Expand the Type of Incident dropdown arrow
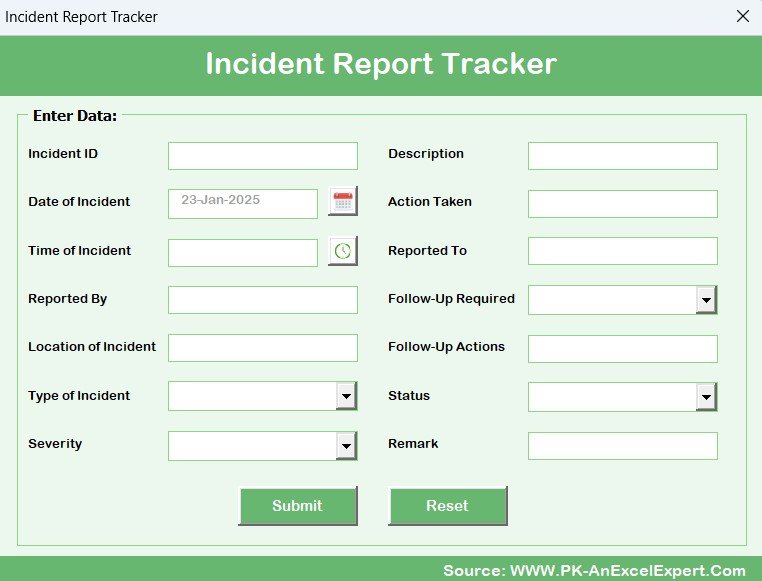This screenshot has width=762, height=581. pos(346,396)
